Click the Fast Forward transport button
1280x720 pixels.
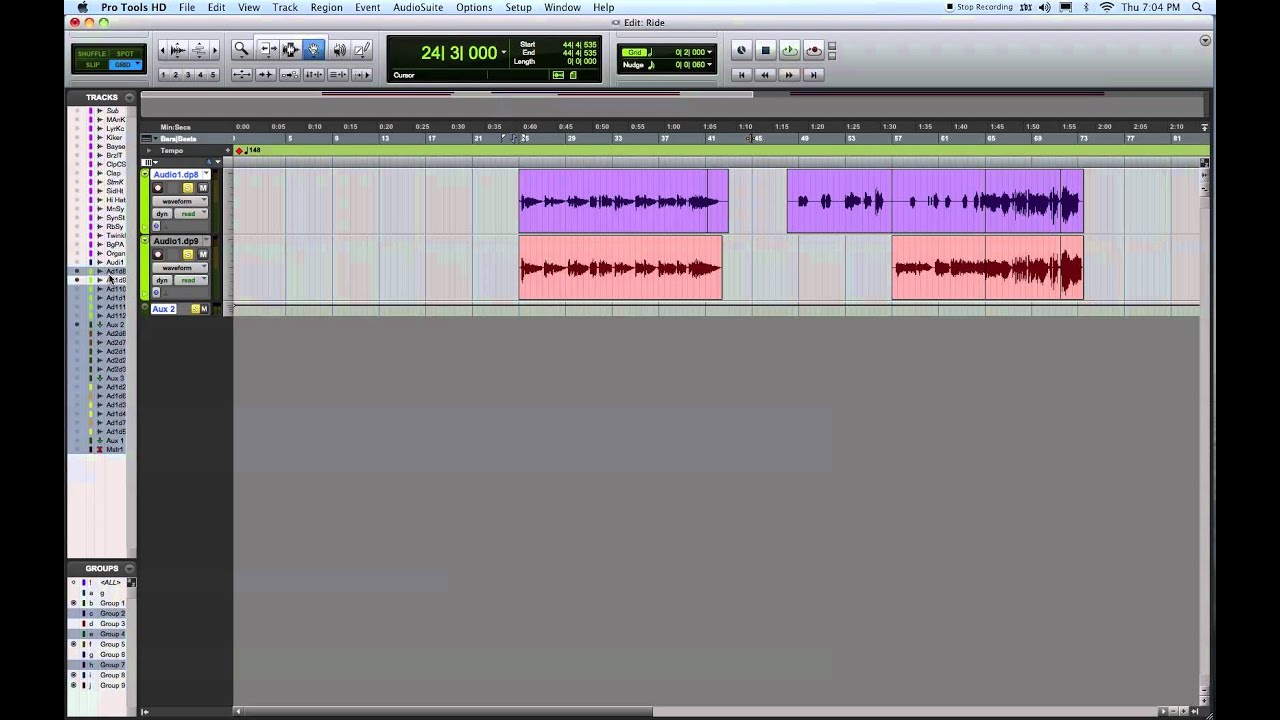pos(789,74)
